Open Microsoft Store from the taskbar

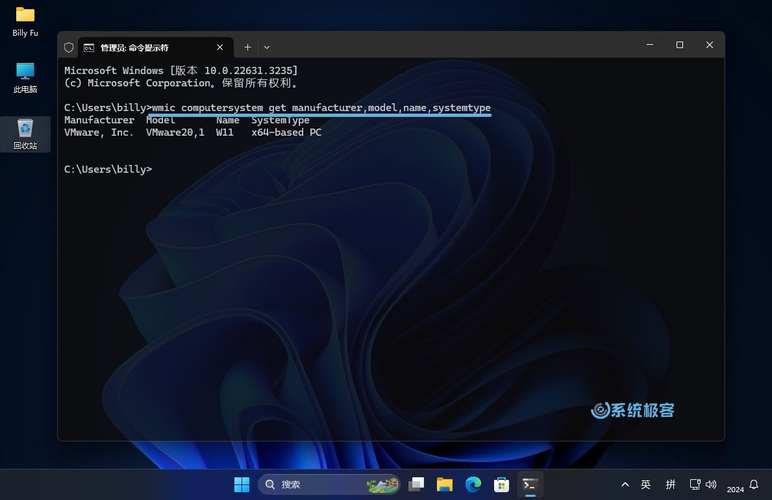pos(502,485)
